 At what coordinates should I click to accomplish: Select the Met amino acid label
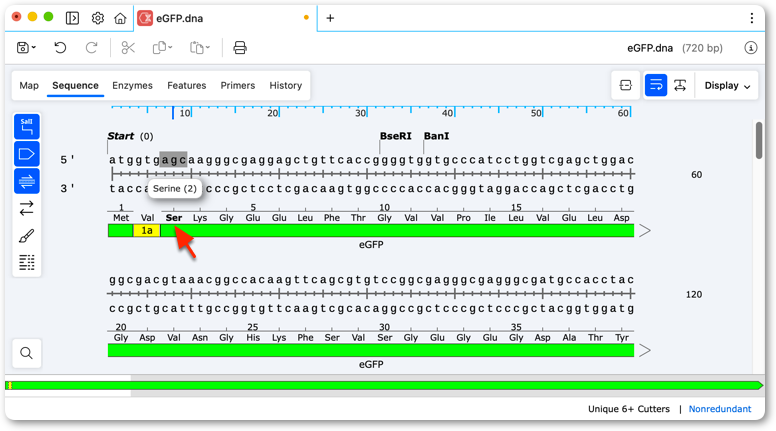click(121, 218)
